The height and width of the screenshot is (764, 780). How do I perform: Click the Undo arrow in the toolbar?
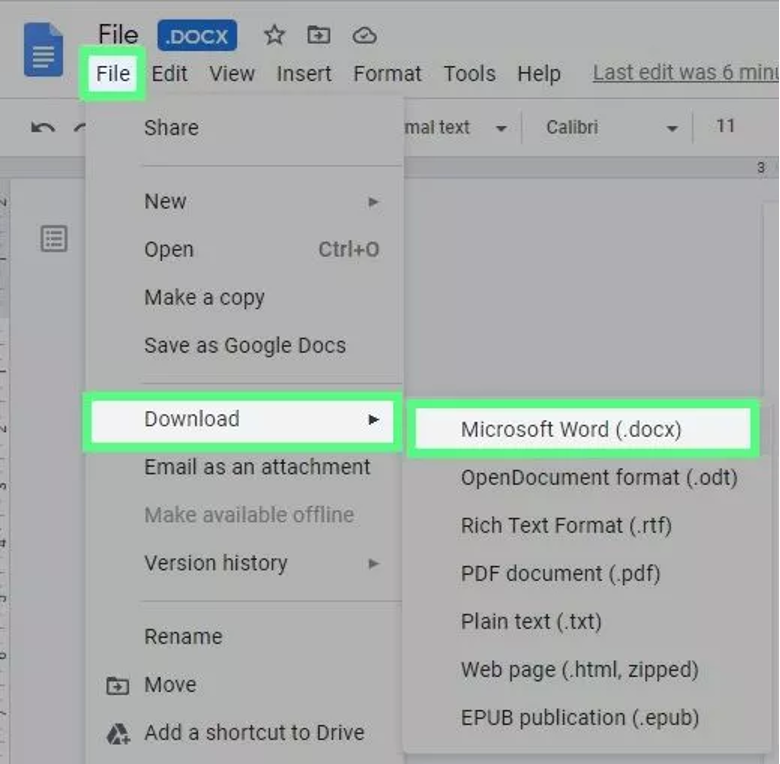(x=43, y=127)
